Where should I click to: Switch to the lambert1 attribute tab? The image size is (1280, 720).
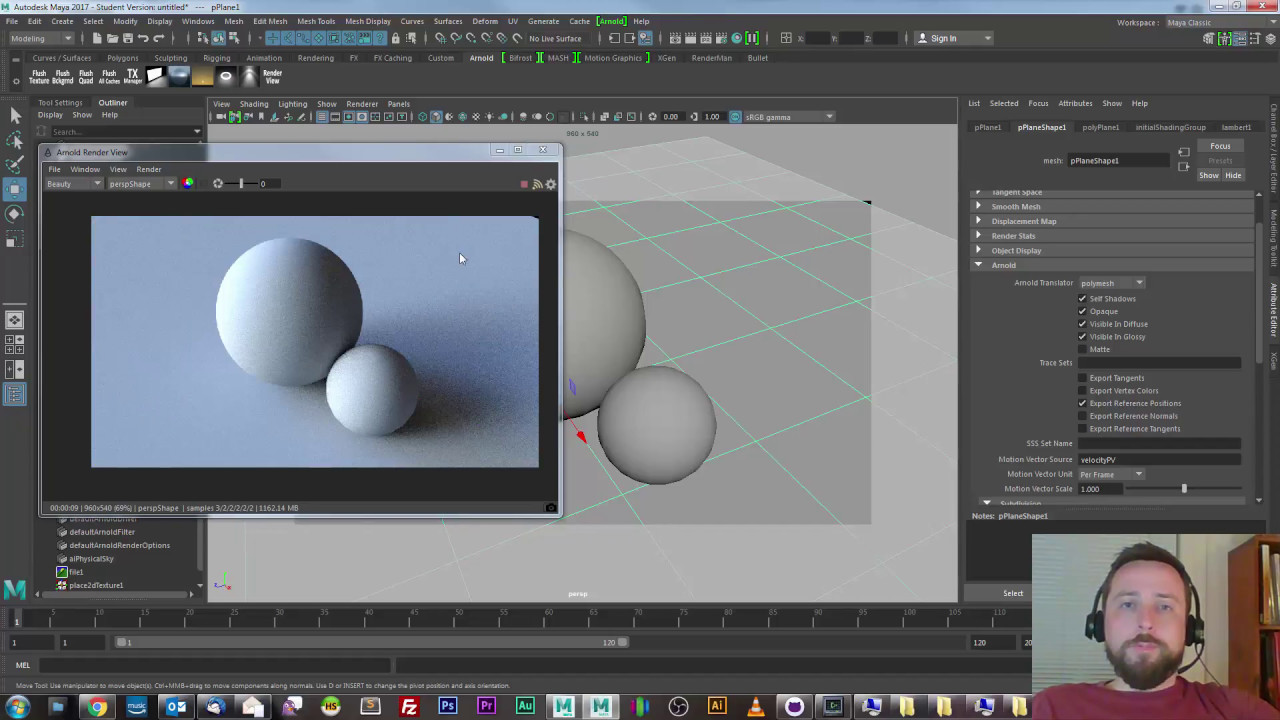(1236, 127)
